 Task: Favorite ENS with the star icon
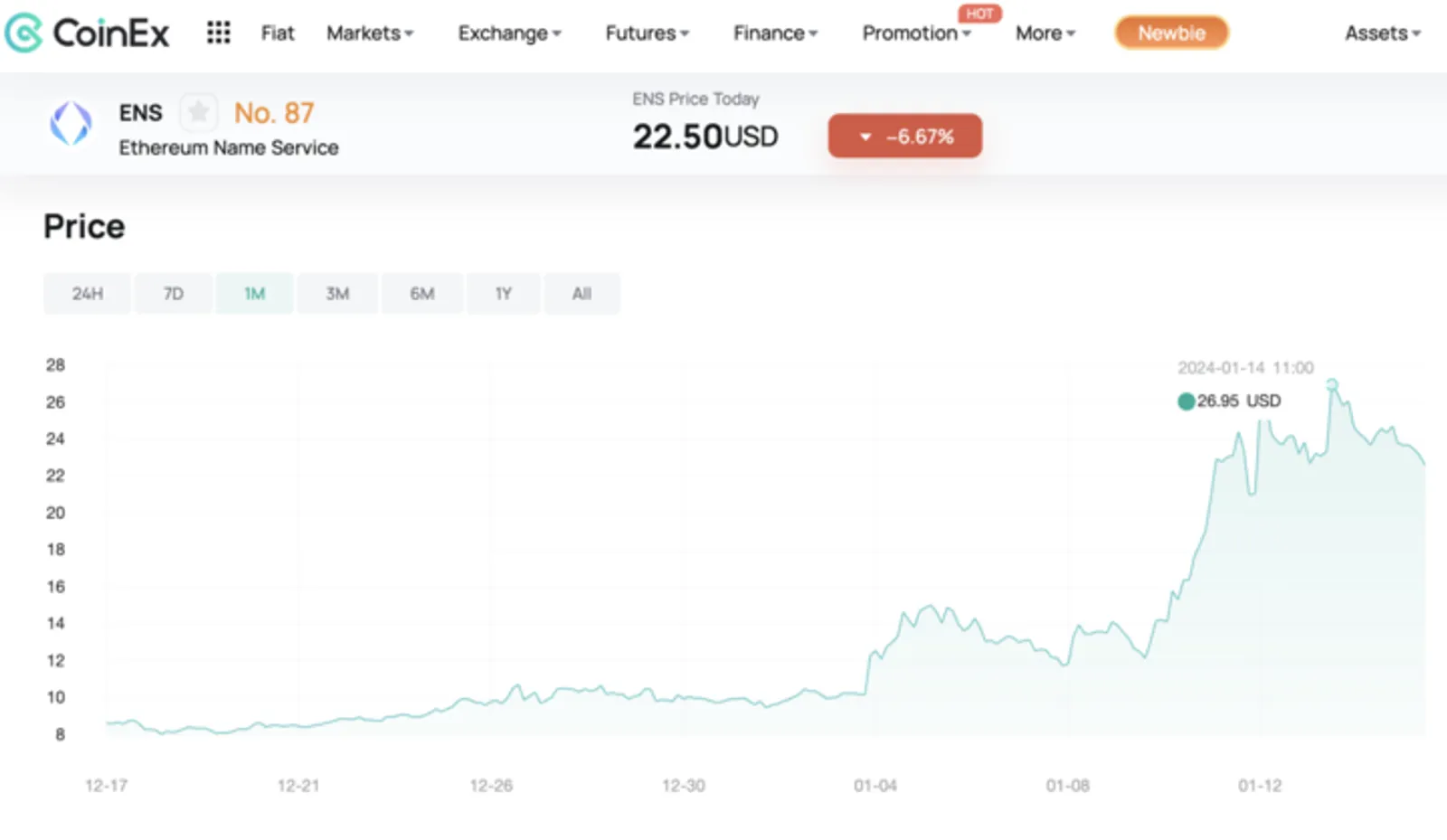[198, 113]
